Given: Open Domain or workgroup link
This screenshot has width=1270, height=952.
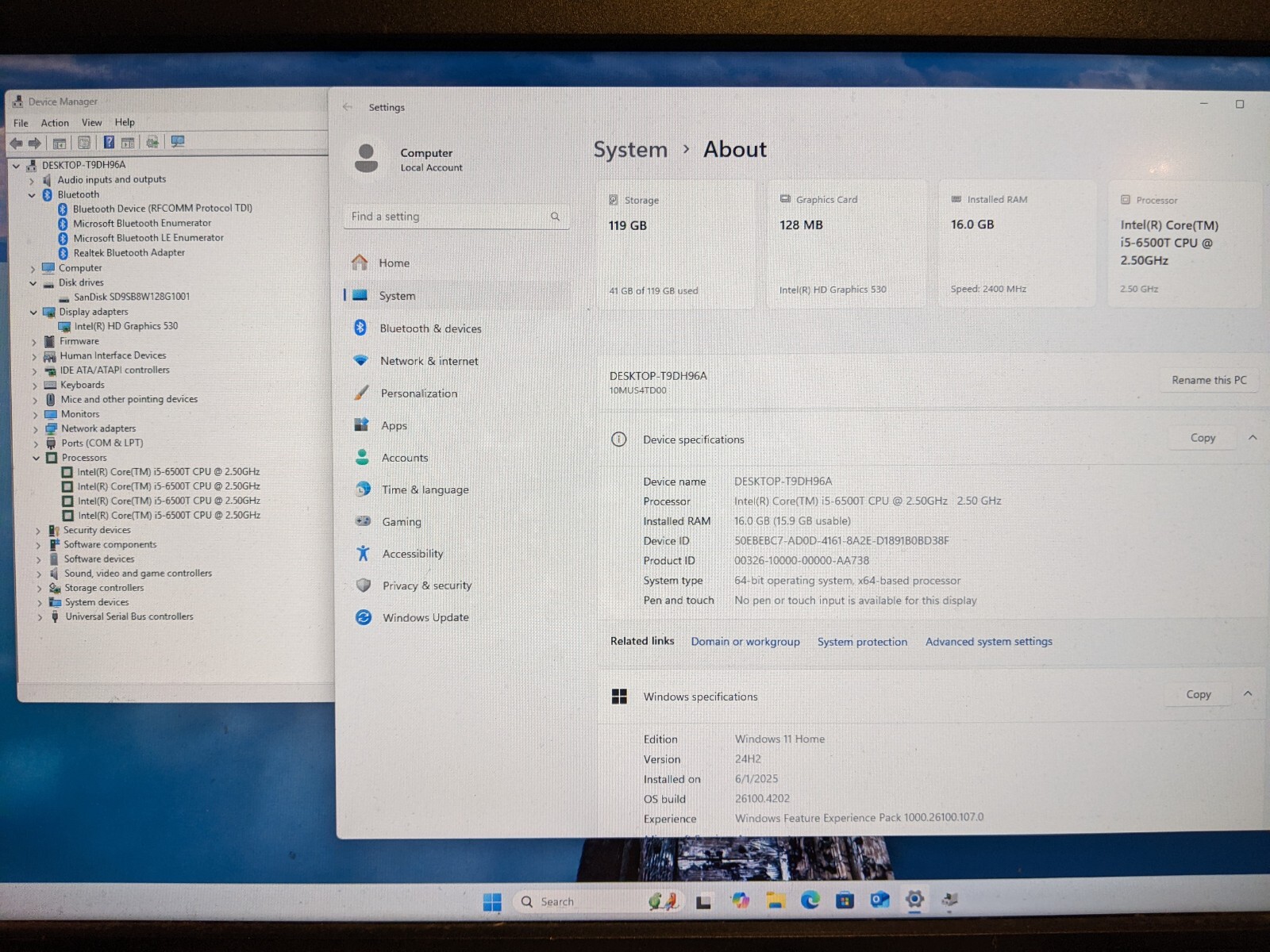Looking at the screenshot, I should pos(745,642).
